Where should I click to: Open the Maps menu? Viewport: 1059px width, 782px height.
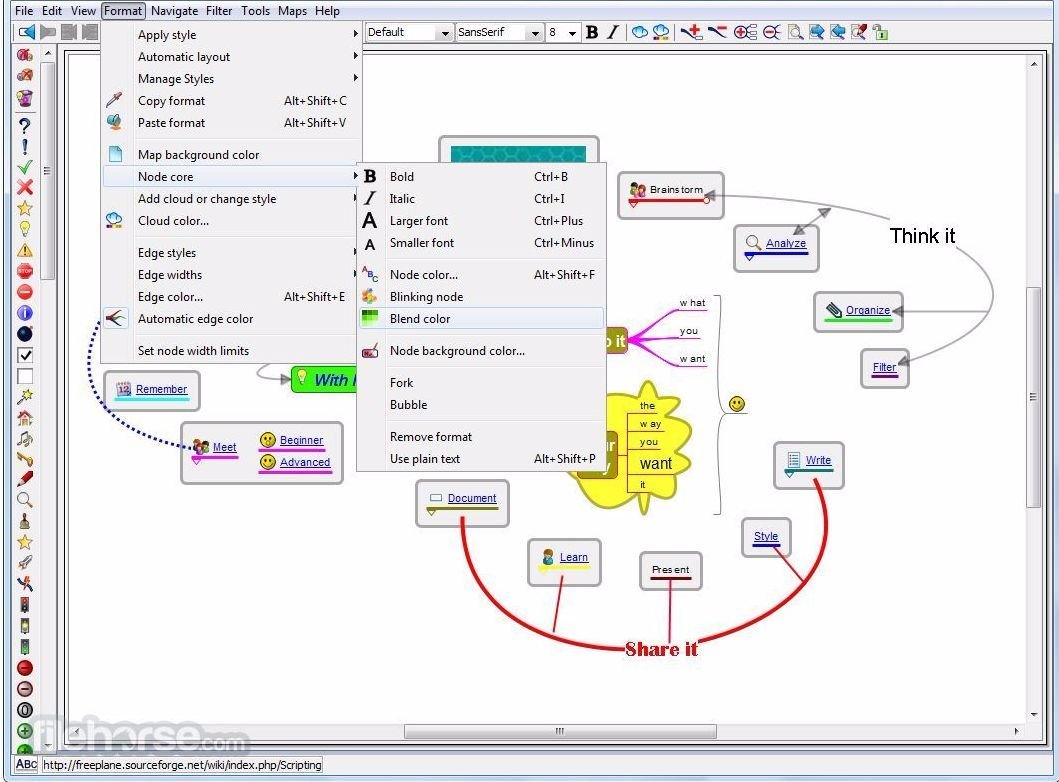click(292, 11)
